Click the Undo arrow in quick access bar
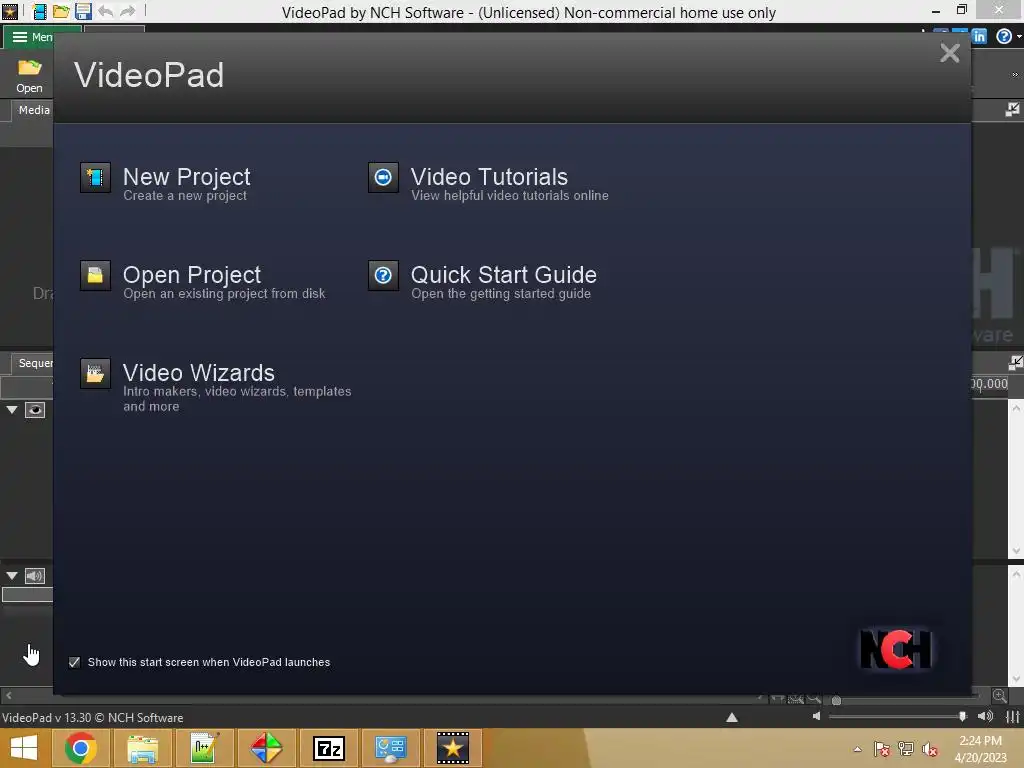 105,11
